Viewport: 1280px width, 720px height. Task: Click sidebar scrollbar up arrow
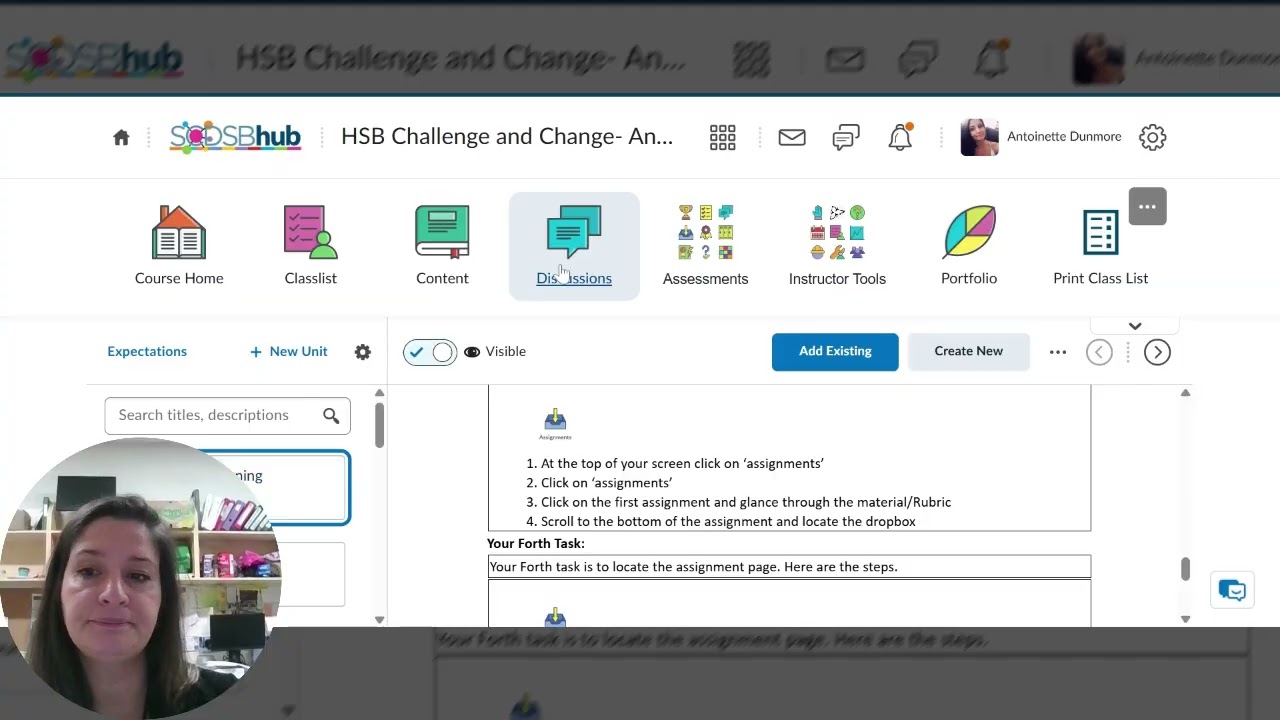click(x=379, y=394)
